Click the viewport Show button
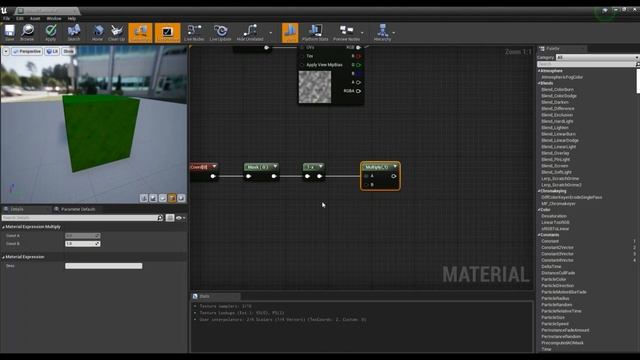The image size is (640, 360). [x=69, y=51]
